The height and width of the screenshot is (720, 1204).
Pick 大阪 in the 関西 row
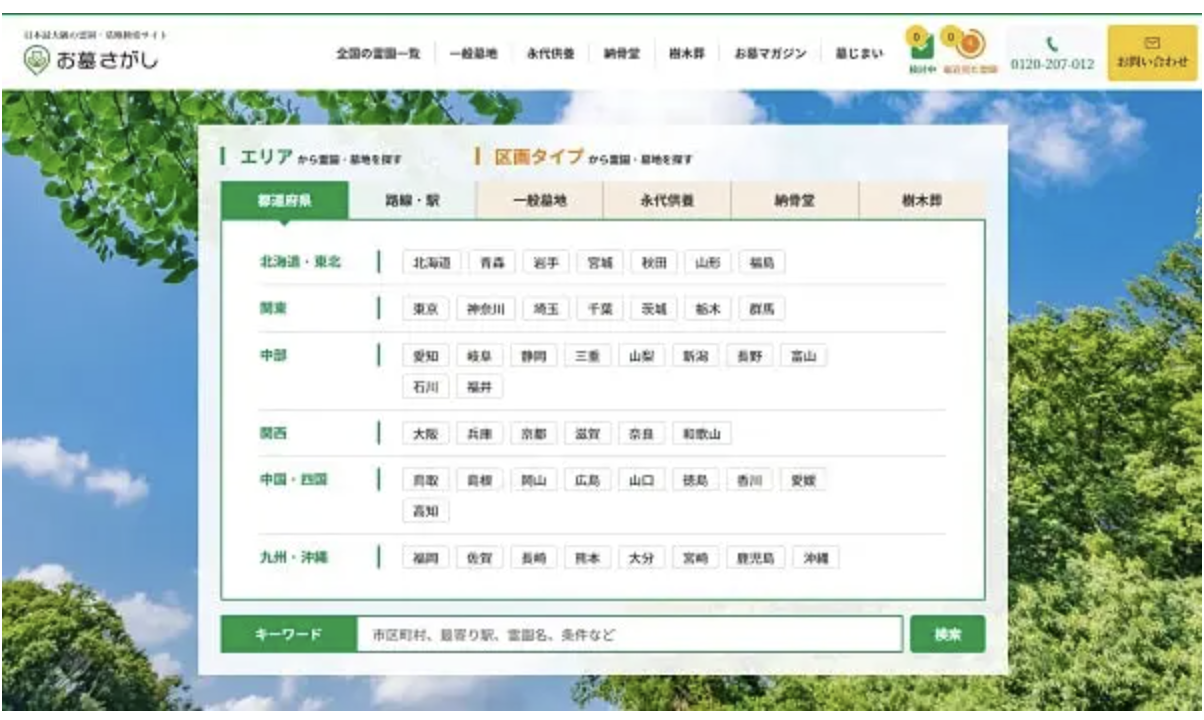[426, 434]
